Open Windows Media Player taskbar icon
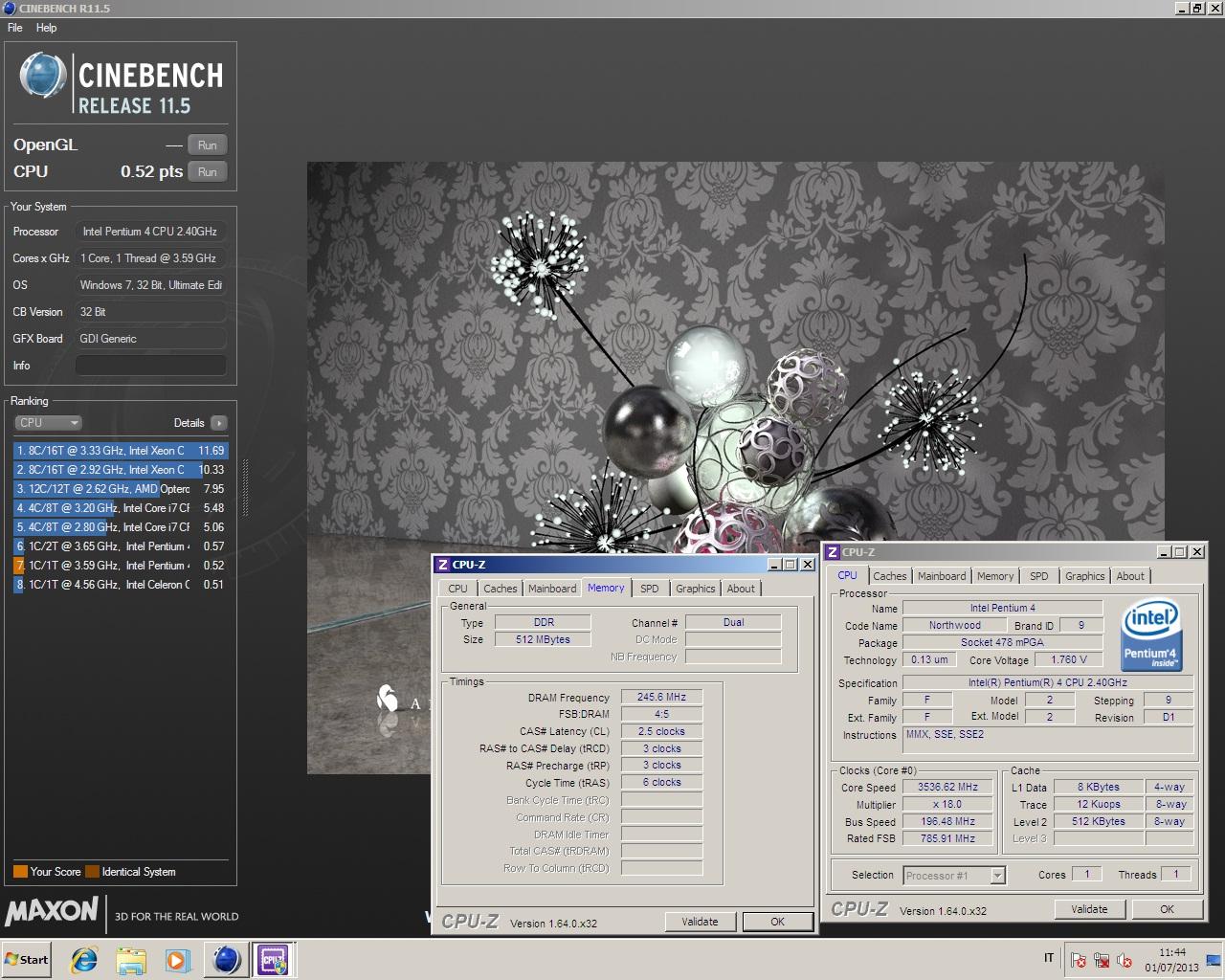 coord(177,960)
